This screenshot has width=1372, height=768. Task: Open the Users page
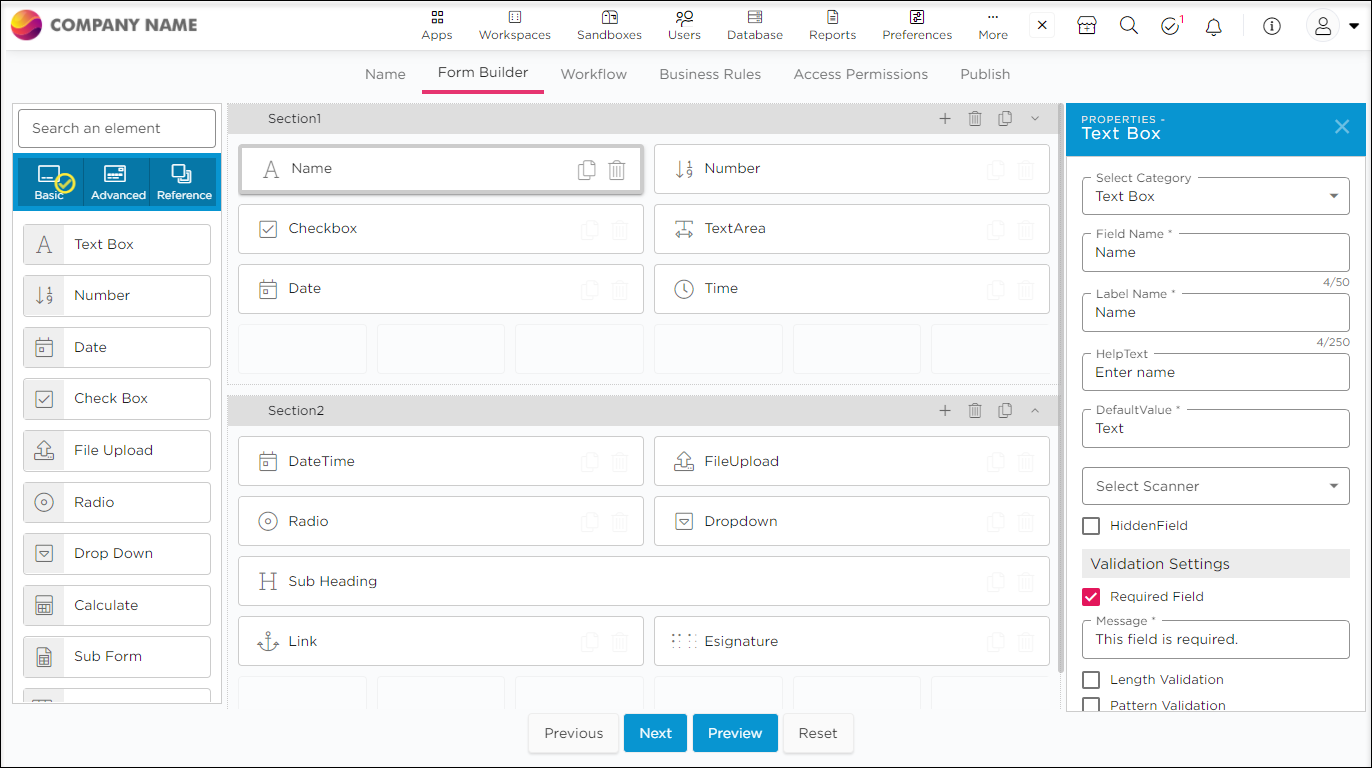(x=684, y=26)
